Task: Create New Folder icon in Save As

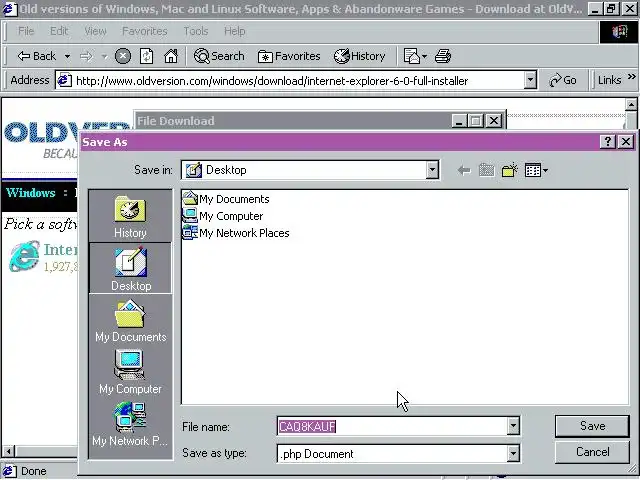Action: coord(509,170)
